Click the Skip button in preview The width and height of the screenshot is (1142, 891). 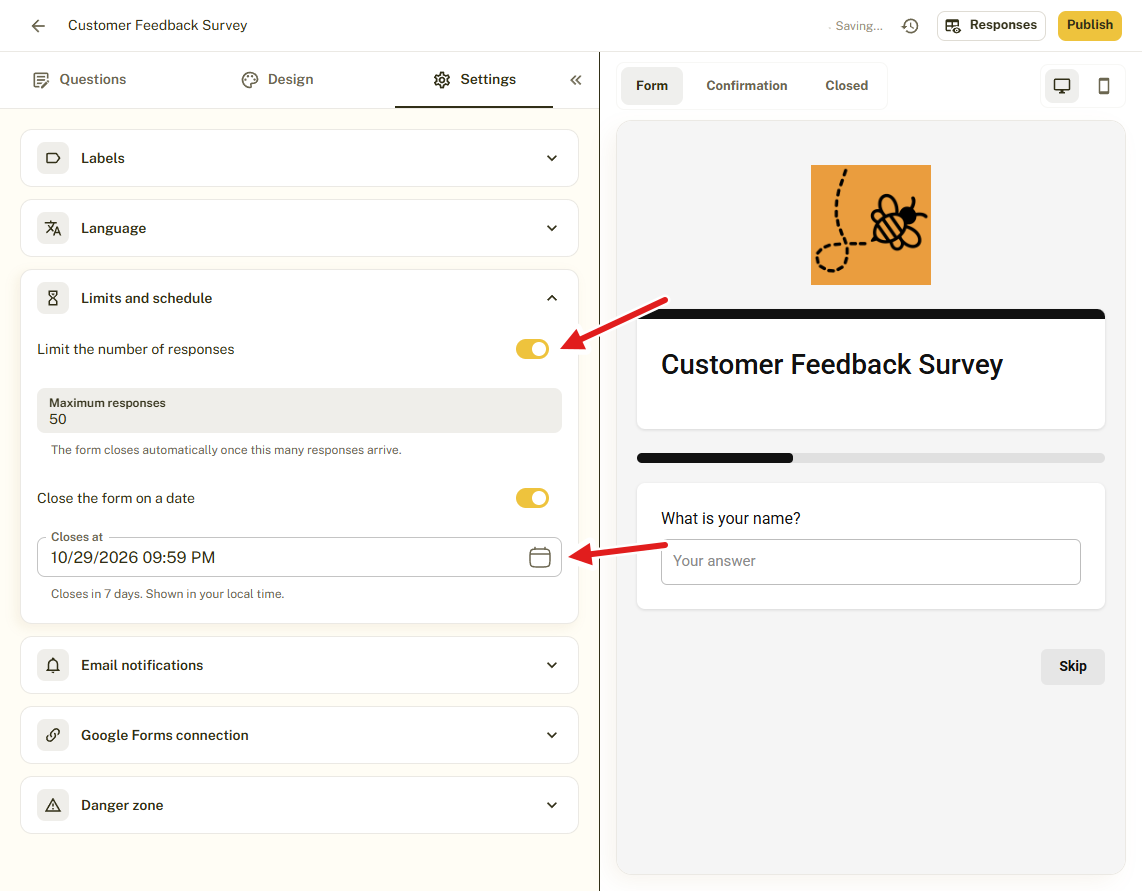(1072, 667)
